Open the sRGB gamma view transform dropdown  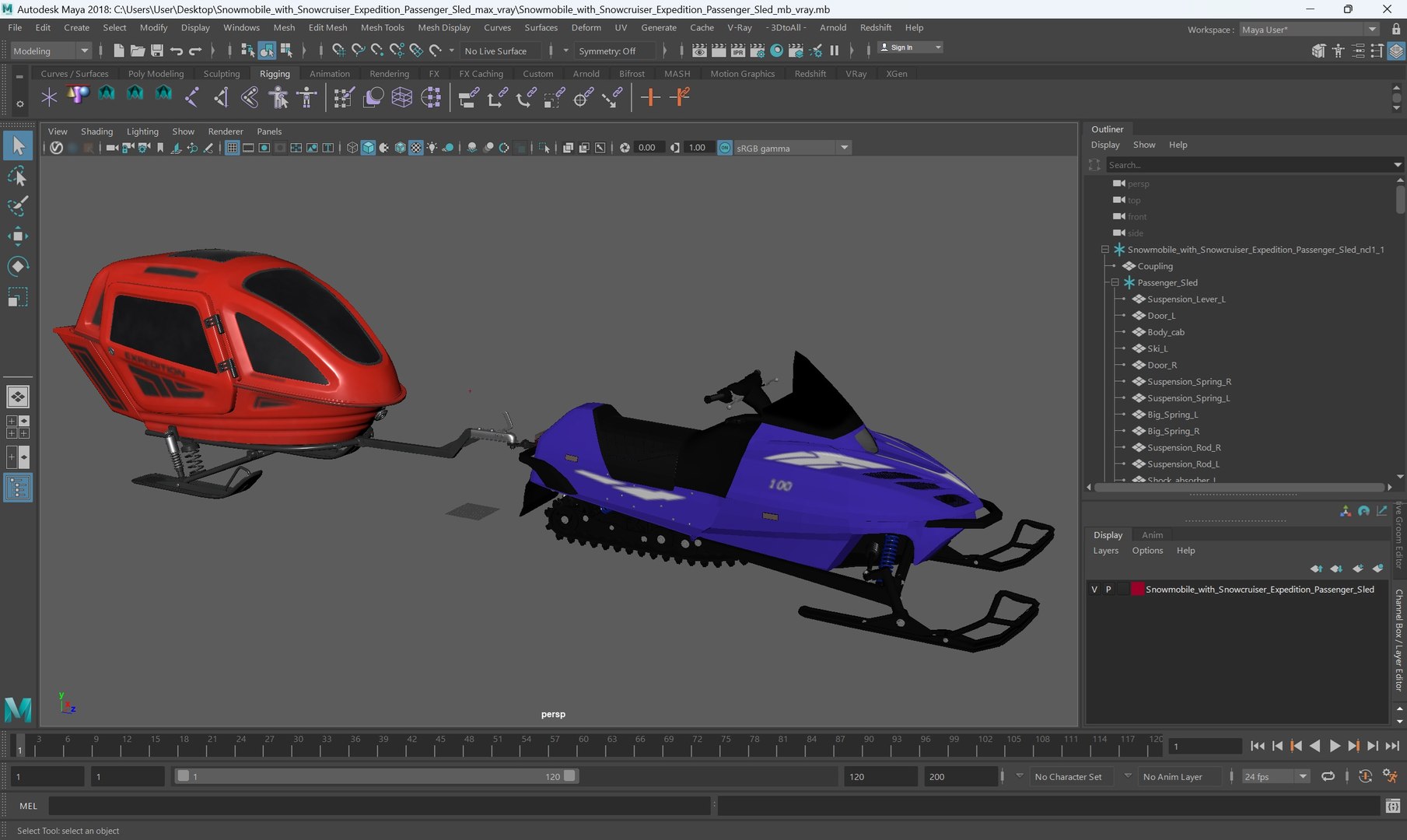point(793,148)
